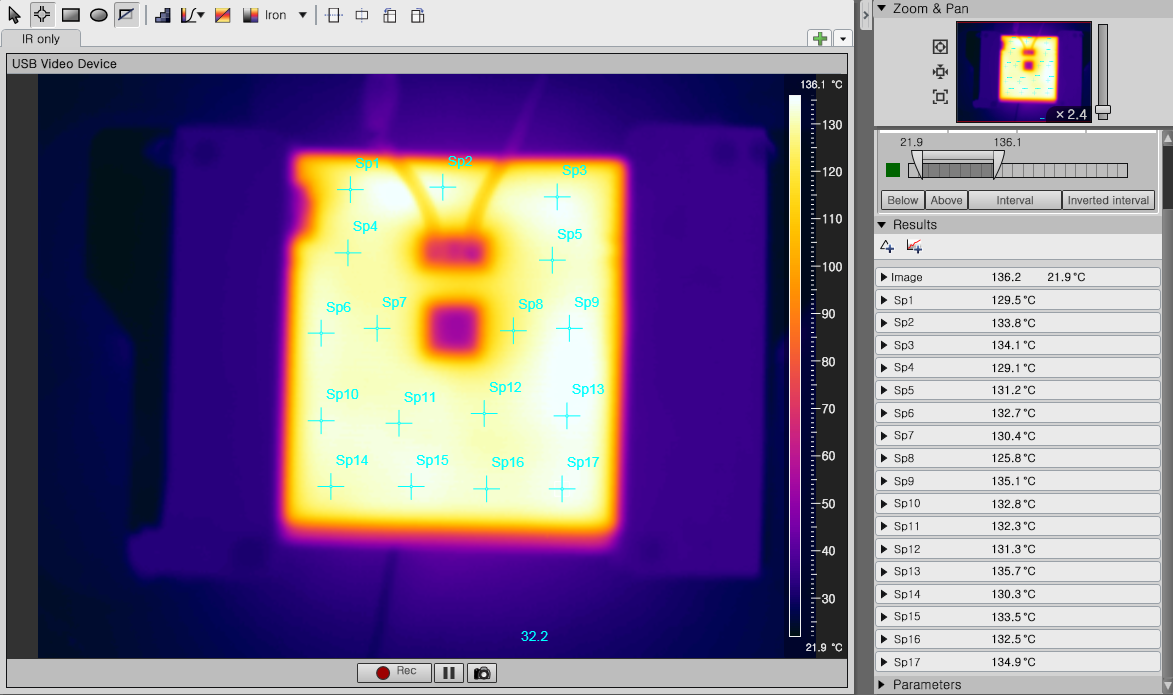Toggle the Below isotherm mode
1173x695 pixels.
click(x=902, y=200)
